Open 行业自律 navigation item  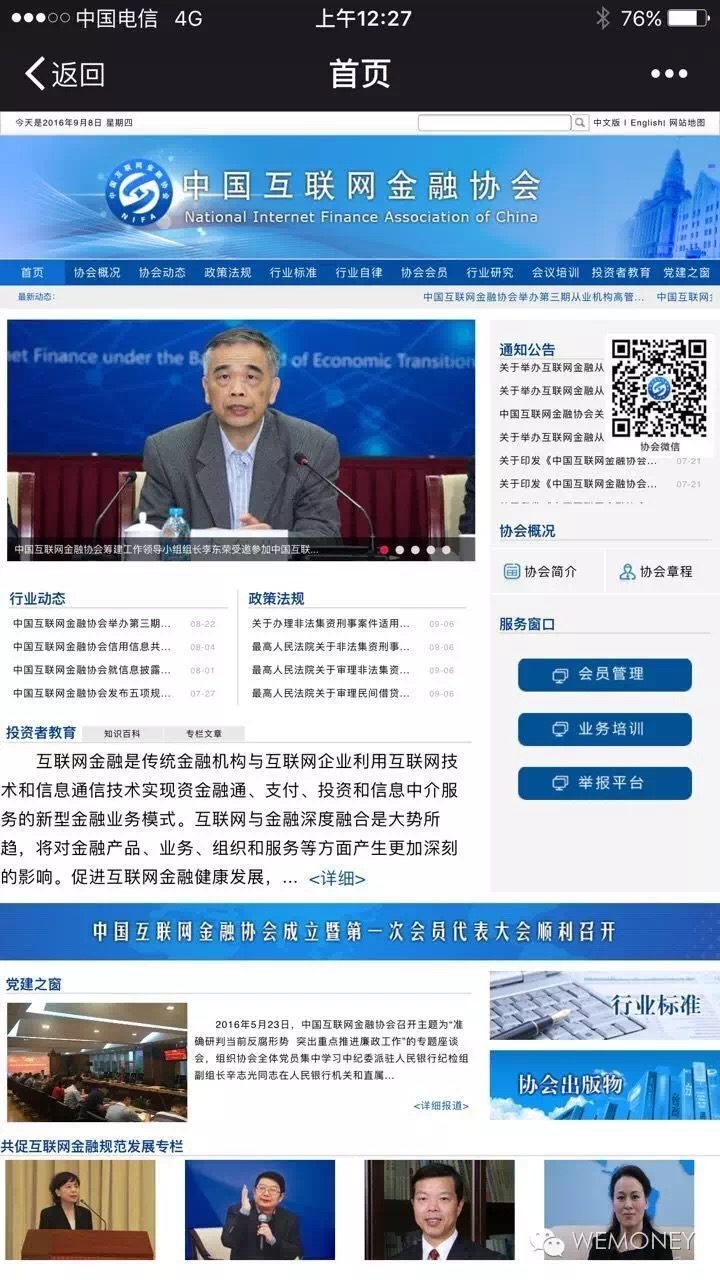tap(359, 273)
